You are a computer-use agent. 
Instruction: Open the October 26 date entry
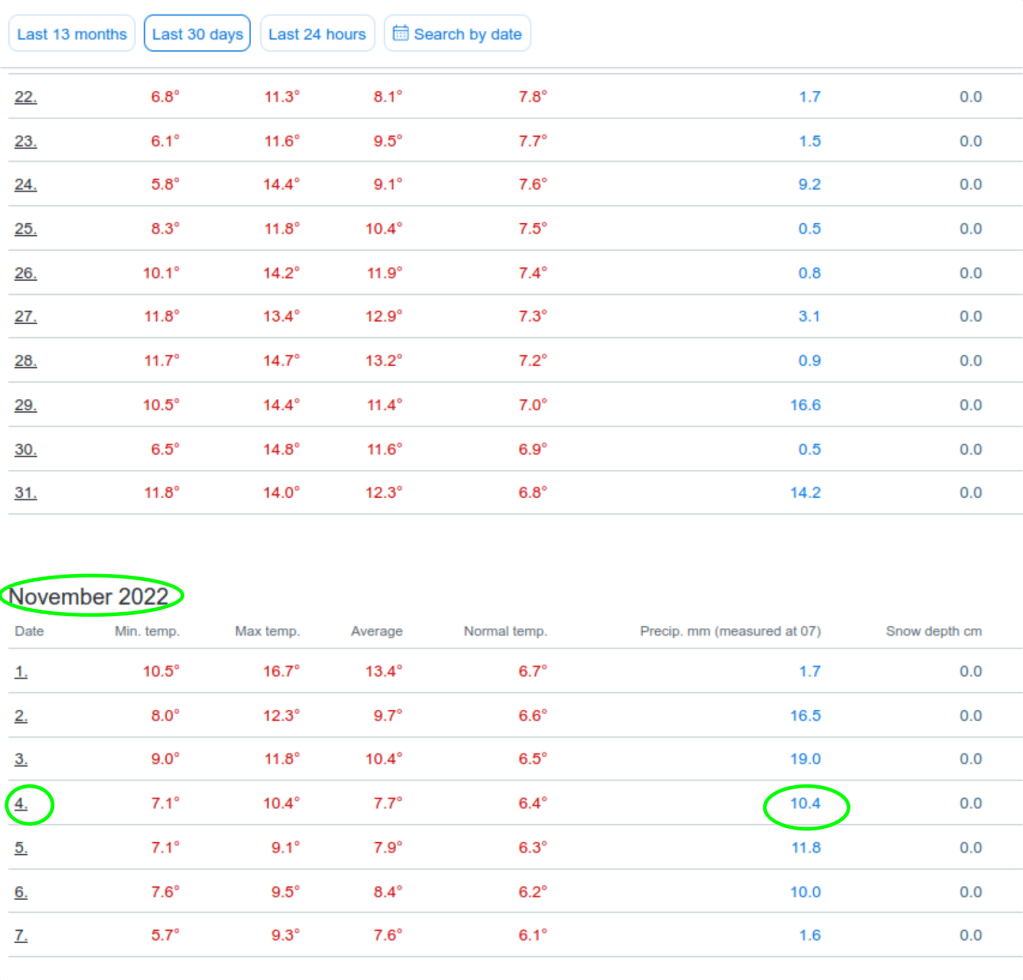pos(25,273)
